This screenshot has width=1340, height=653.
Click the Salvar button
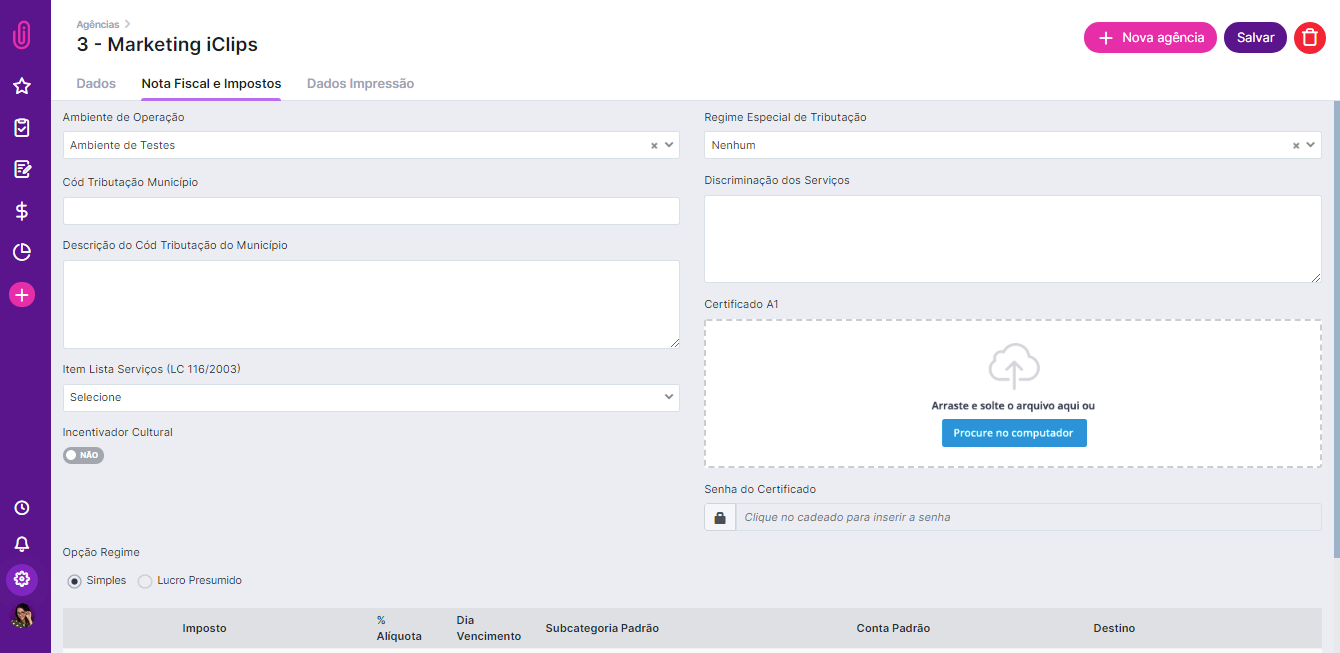tap(1255, 38)
